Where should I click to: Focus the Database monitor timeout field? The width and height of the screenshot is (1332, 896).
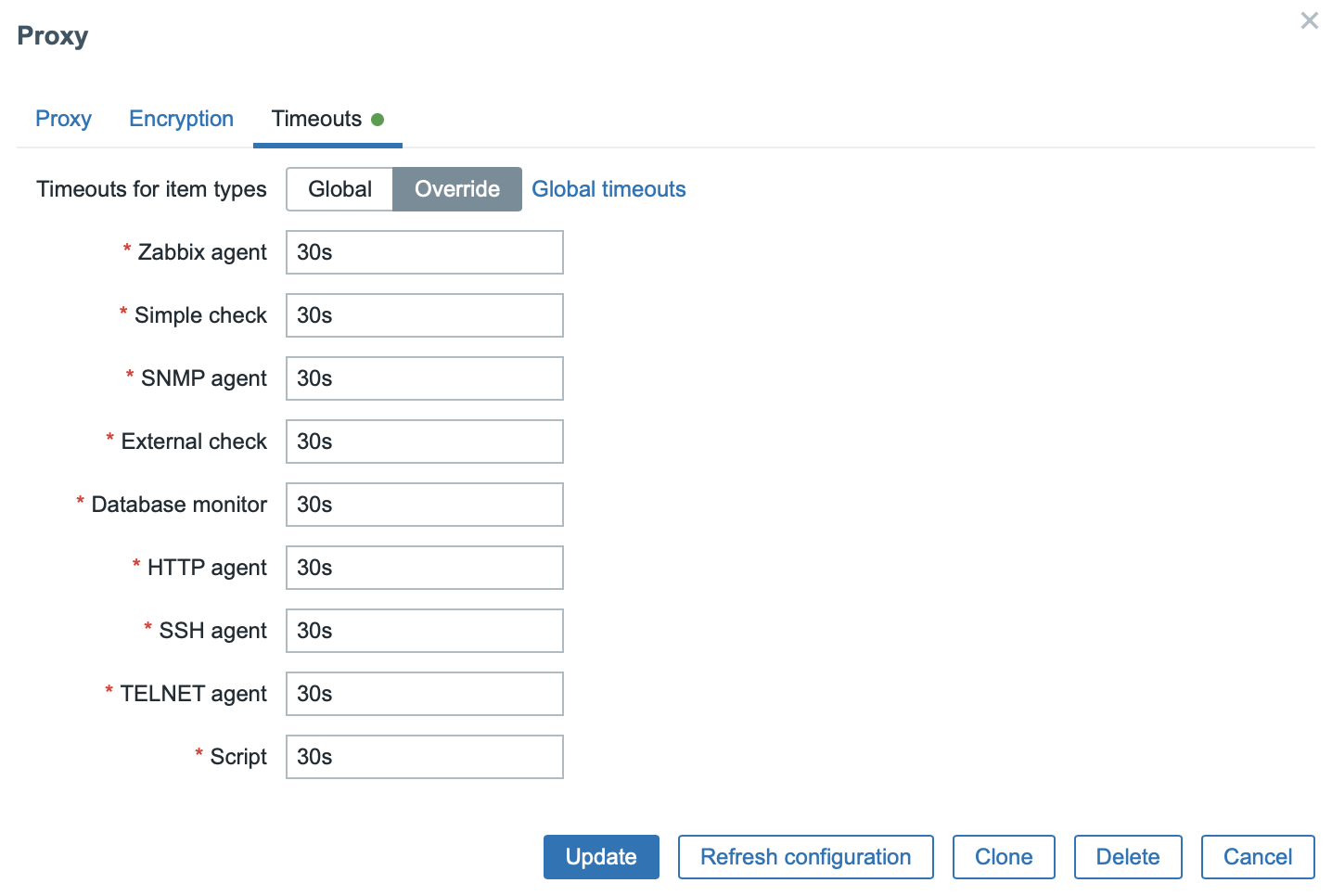point(425,505)
